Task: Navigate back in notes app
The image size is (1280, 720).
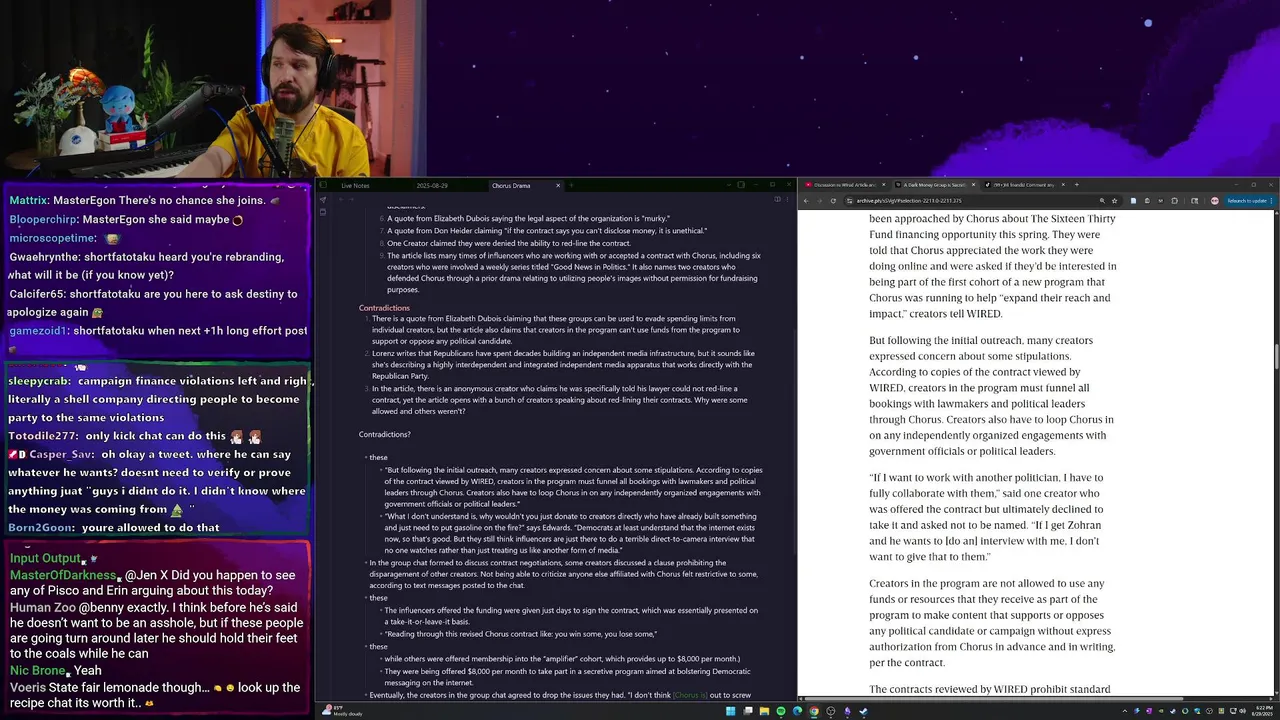Action: 341,199
